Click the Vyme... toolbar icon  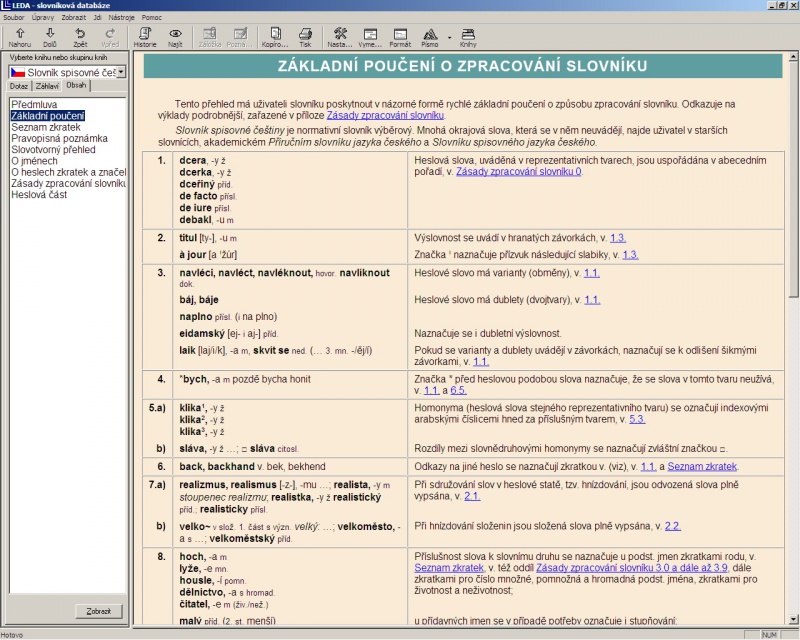tap(370, 37)
